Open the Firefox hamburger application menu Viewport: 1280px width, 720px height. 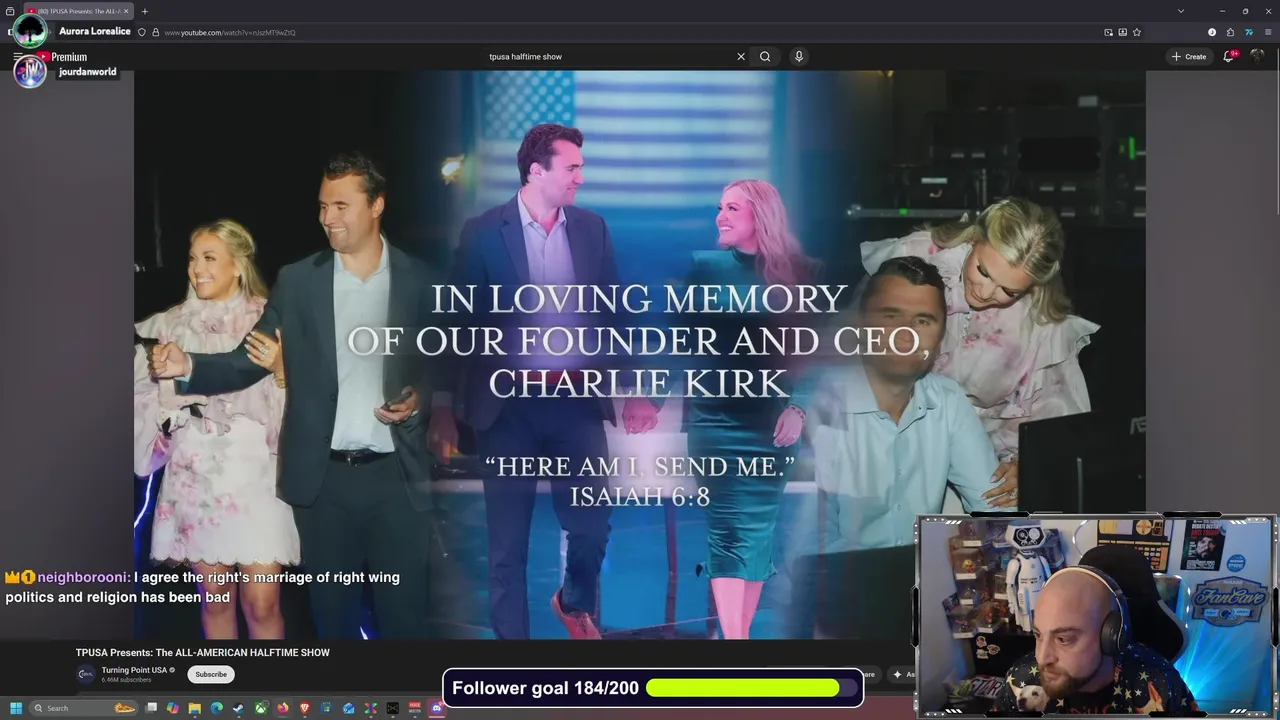click(x=1268, y=32)
